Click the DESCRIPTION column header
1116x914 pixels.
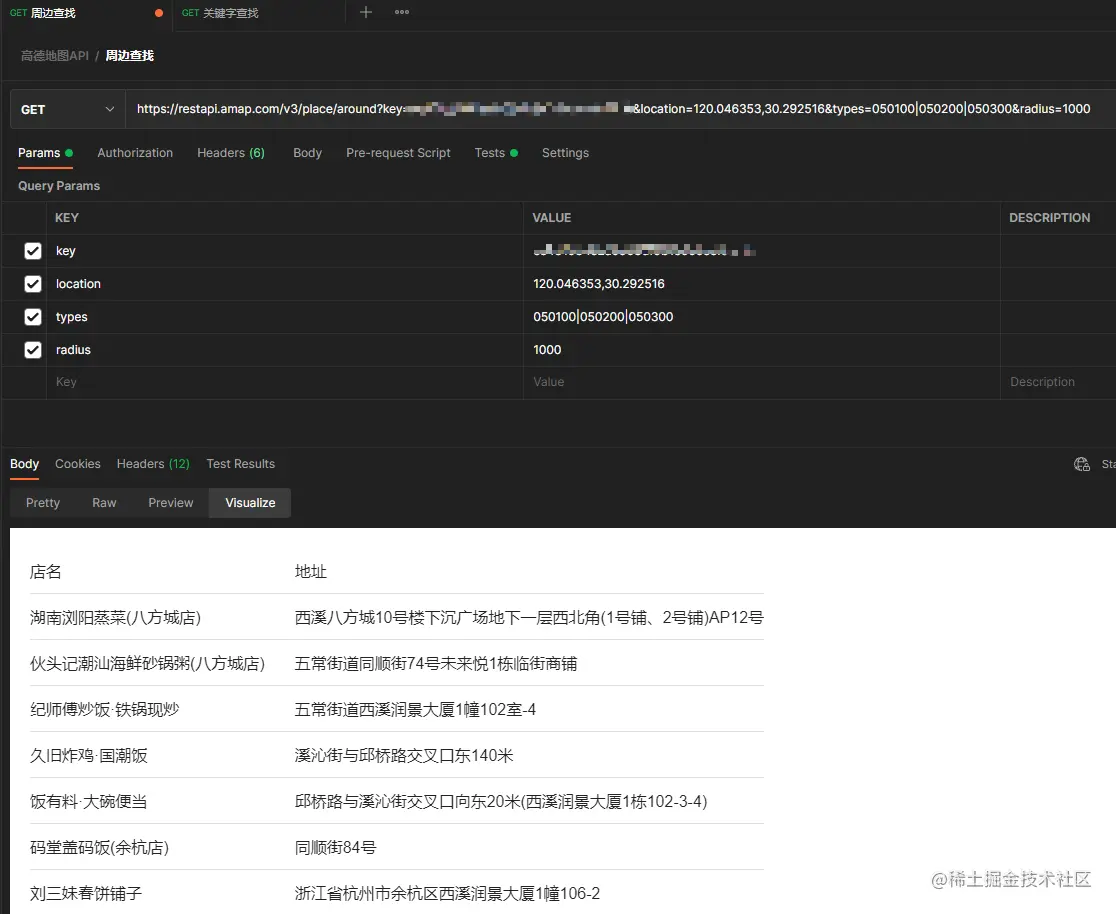tap(1049, 218)
